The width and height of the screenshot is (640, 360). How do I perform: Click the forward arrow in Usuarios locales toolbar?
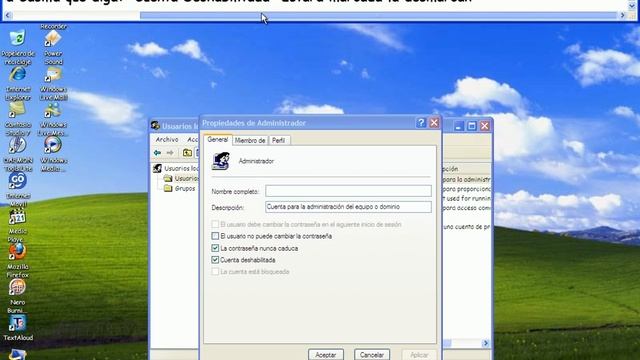click(170, 153)
